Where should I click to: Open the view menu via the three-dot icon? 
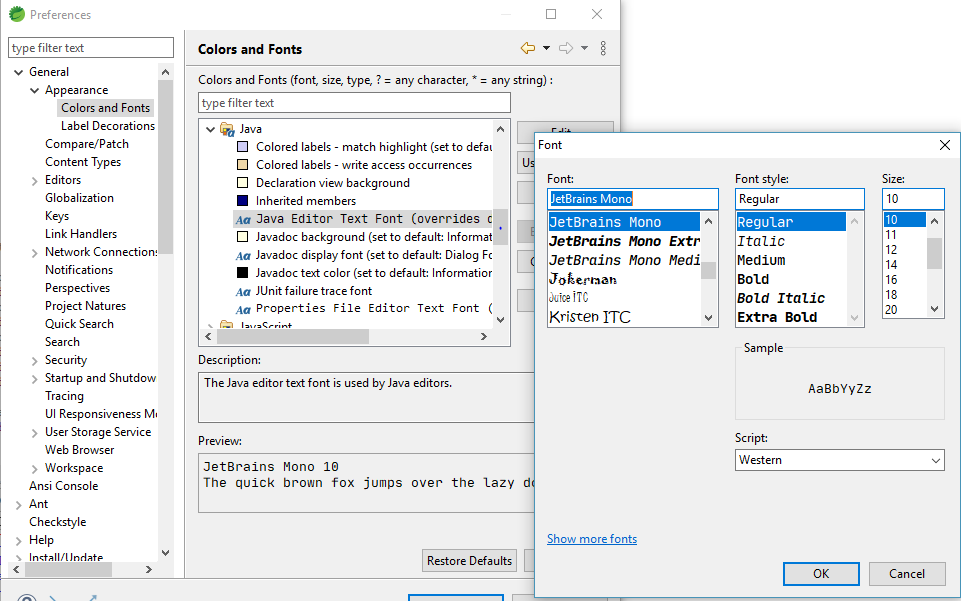[601, 47]
